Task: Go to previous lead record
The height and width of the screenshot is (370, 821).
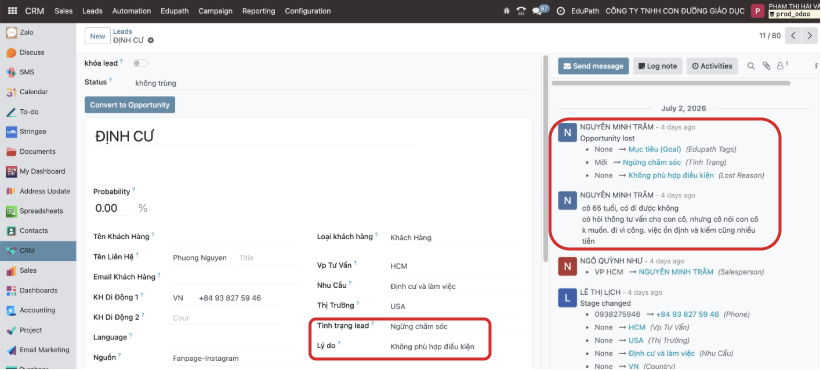Action: (x=794, y=36)
